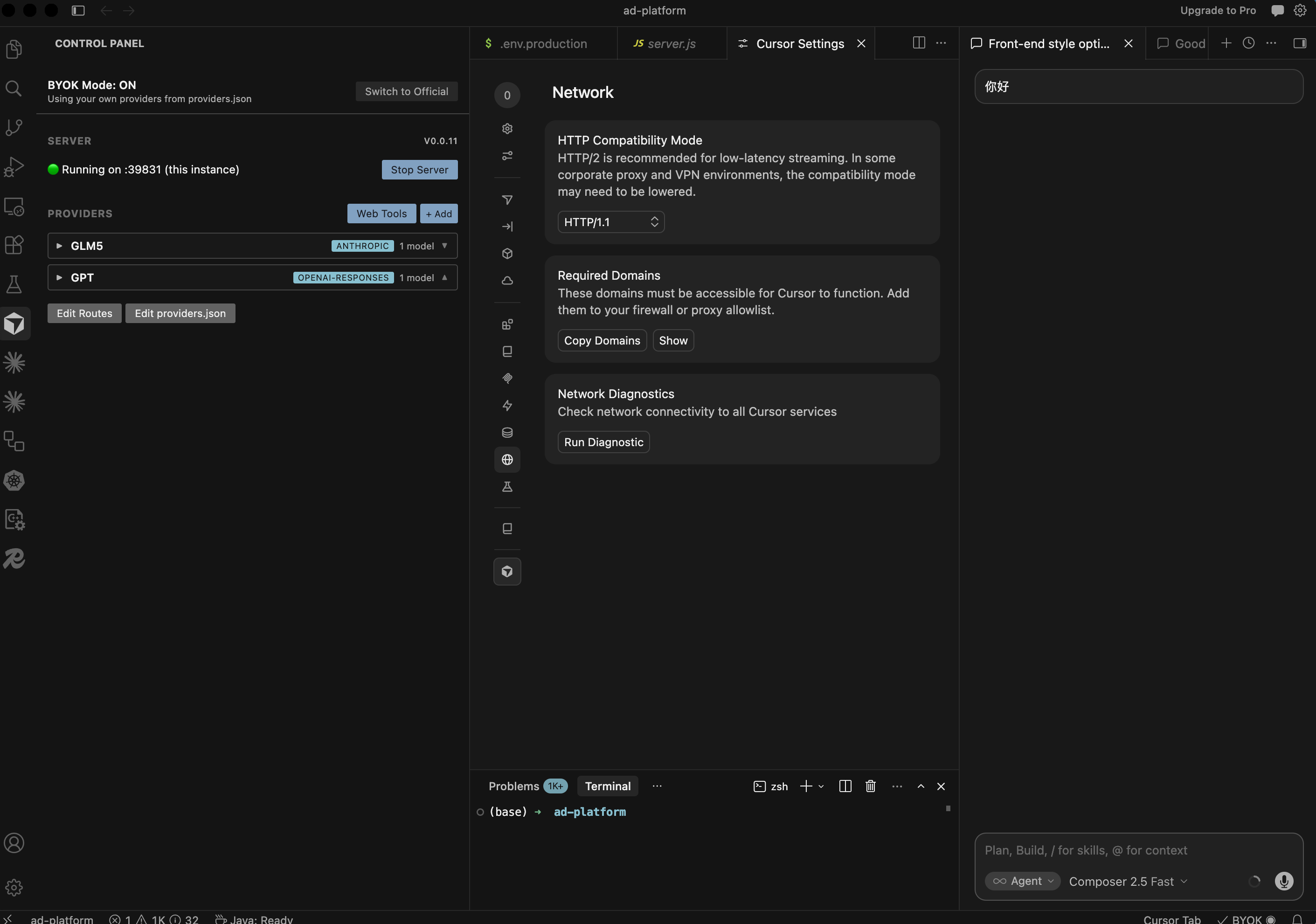Viewport: 1316px width, 924px height.
Task: Open the Accounts icon in activity bar
Action: [14, 843]
